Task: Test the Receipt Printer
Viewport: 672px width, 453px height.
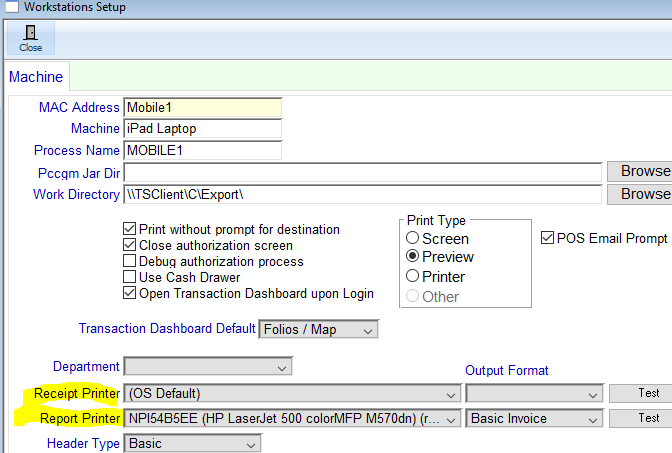Action: (x=641, y=393)
